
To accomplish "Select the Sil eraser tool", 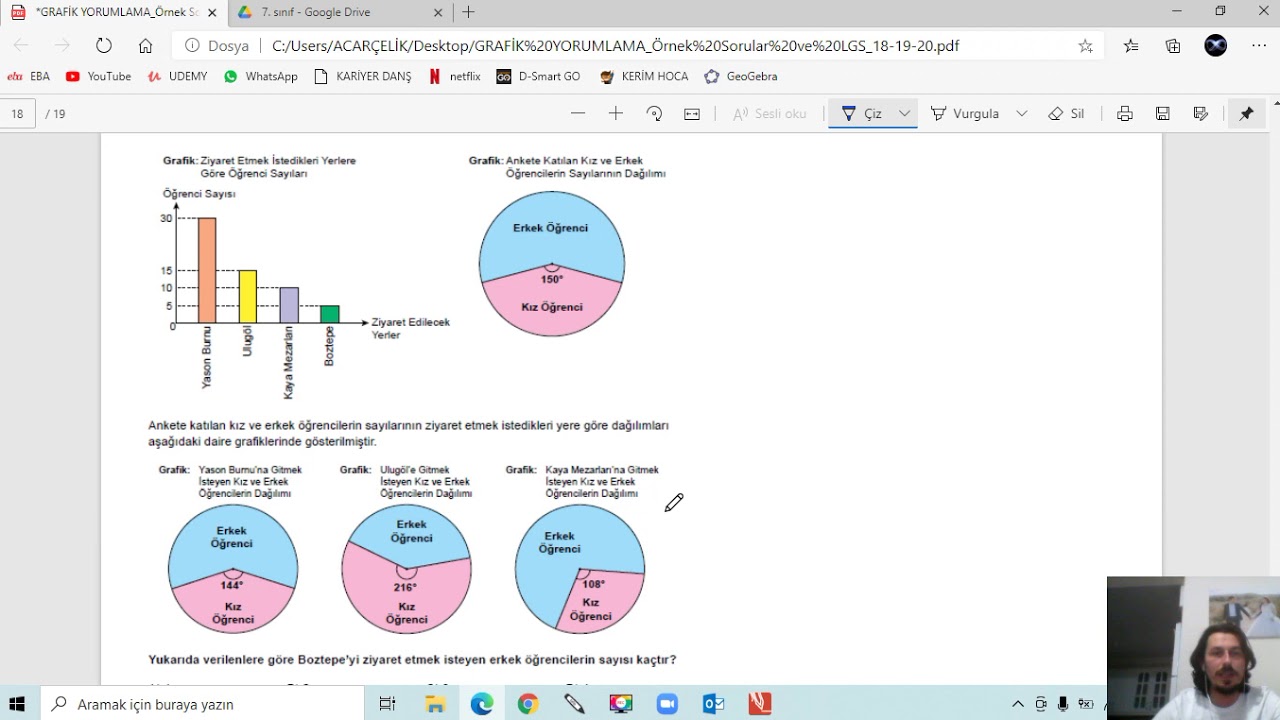I will tap(1066, 114).
